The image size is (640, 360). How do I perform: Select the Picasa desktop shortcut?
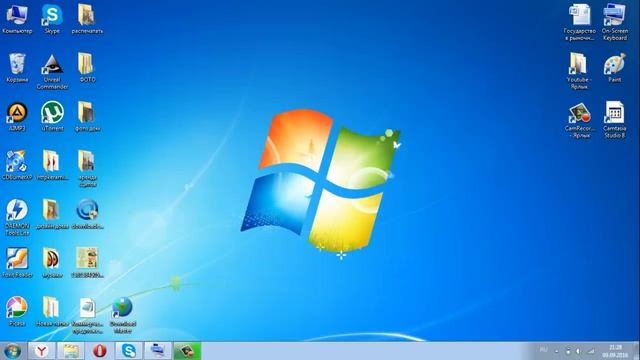tap(17, 312)
